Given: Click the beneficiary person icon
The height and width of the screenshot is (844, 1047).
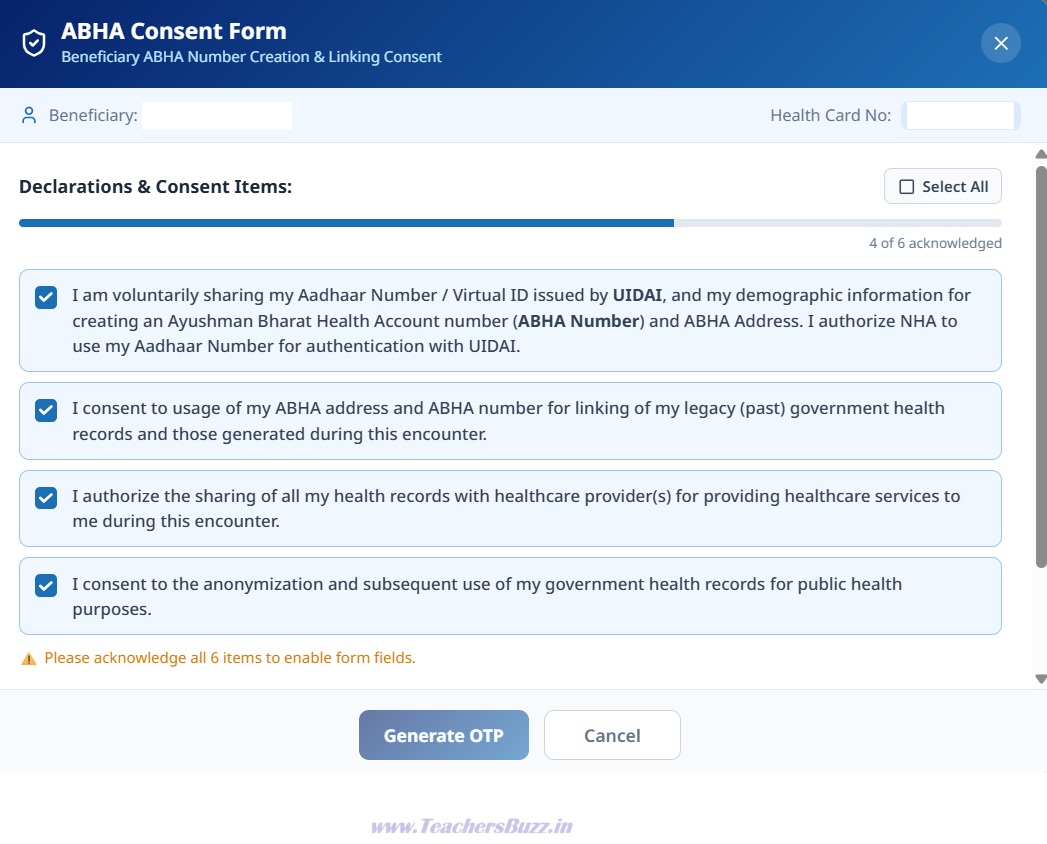Looking at the screenshot, I should click(29, 116).
